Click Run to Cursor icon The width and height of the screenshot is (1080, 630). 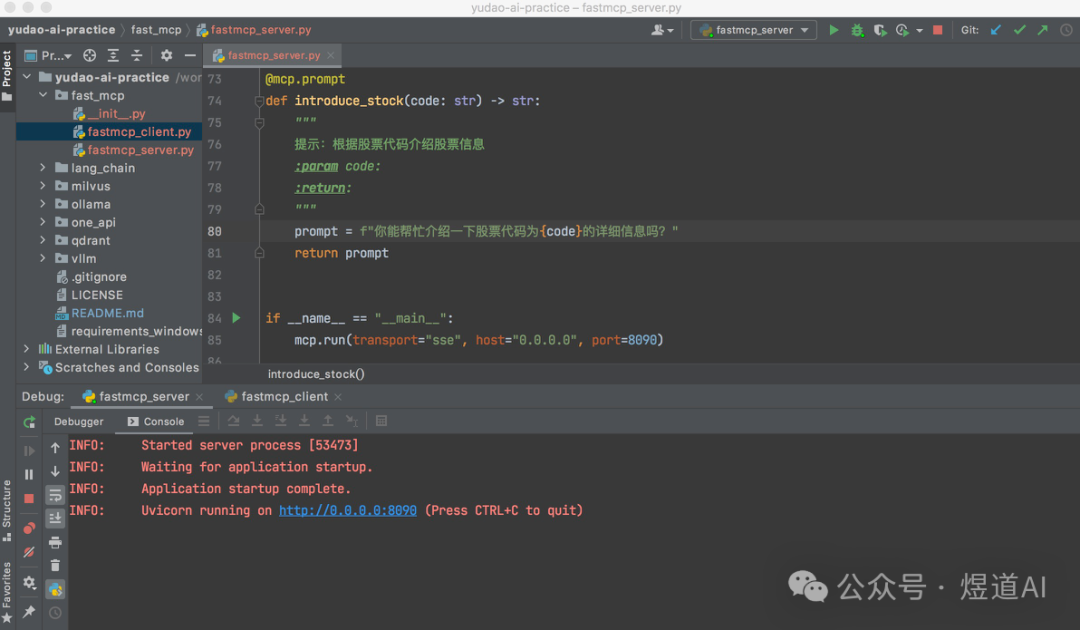(351, 421)
